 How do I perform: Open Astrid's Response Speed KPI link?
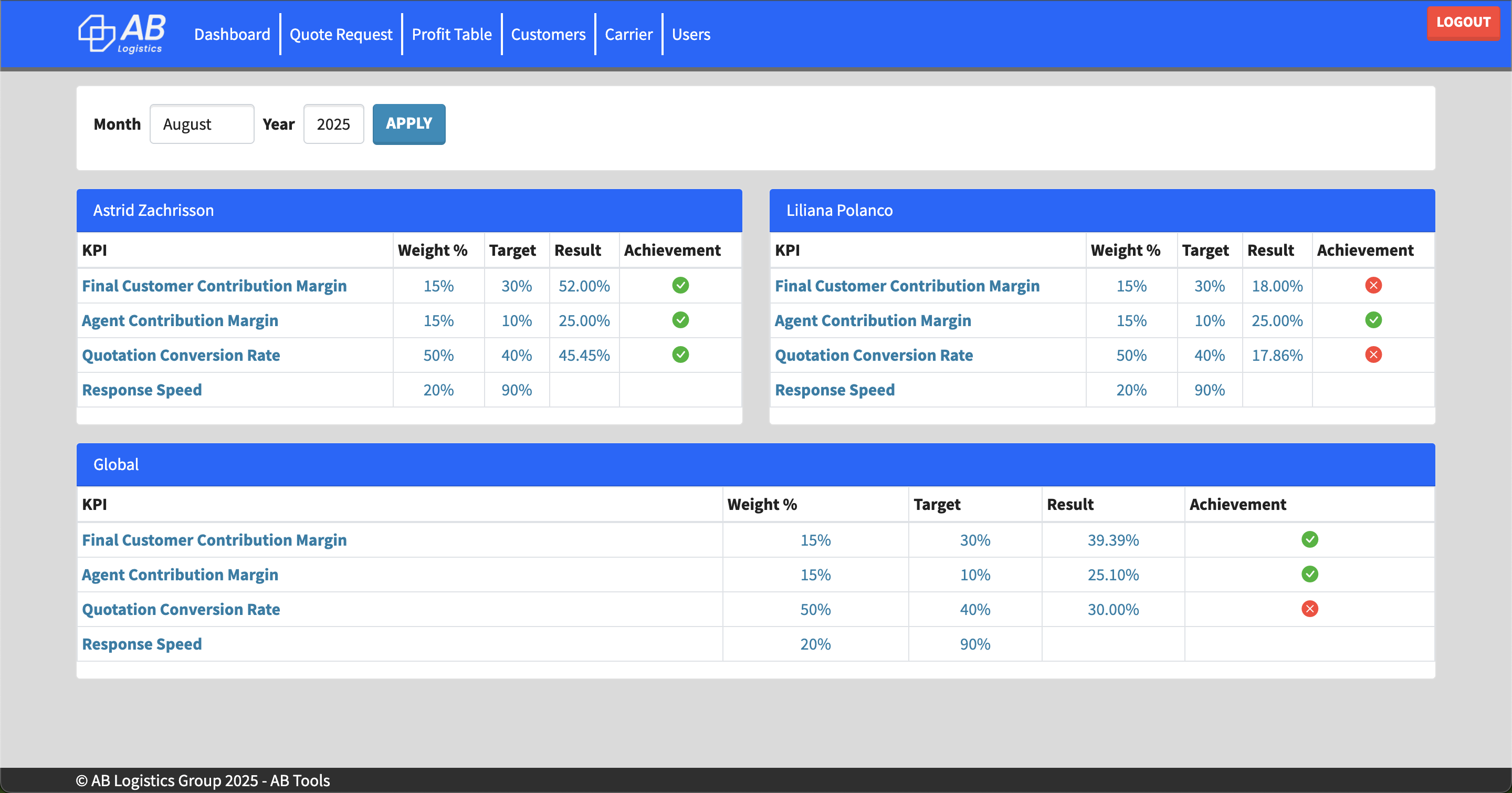point(142,390)
